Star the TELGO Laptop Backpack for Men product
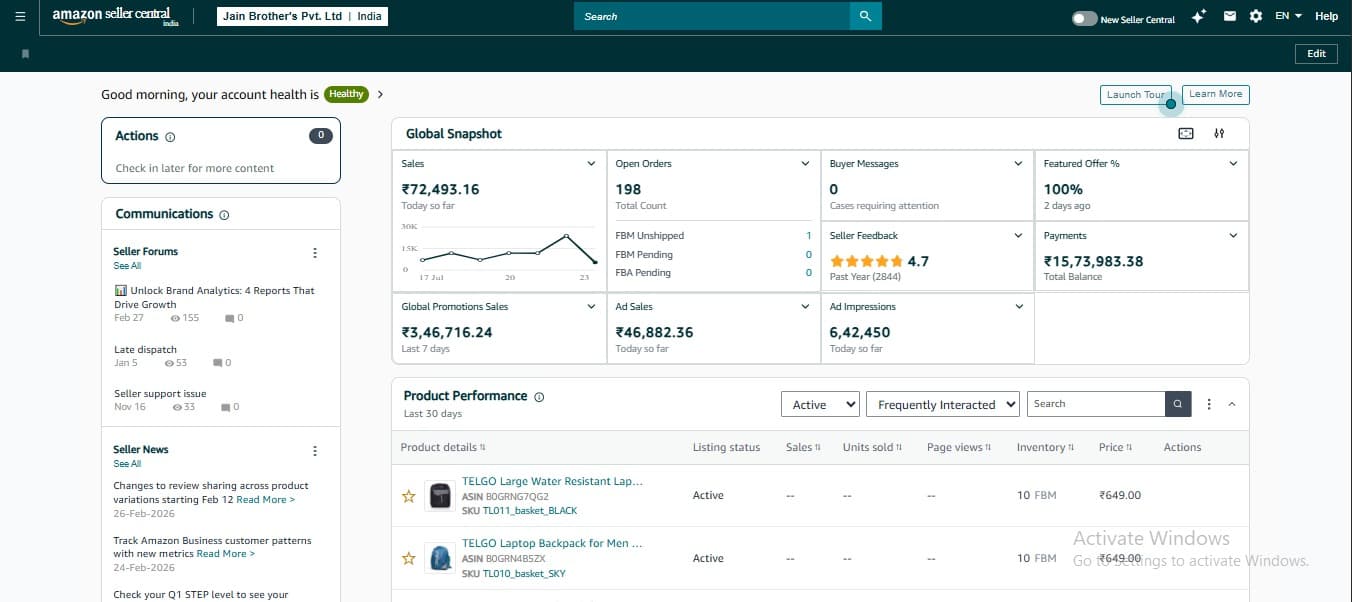The width and height of the screenshot is (1352, 602). pos(408,559)
